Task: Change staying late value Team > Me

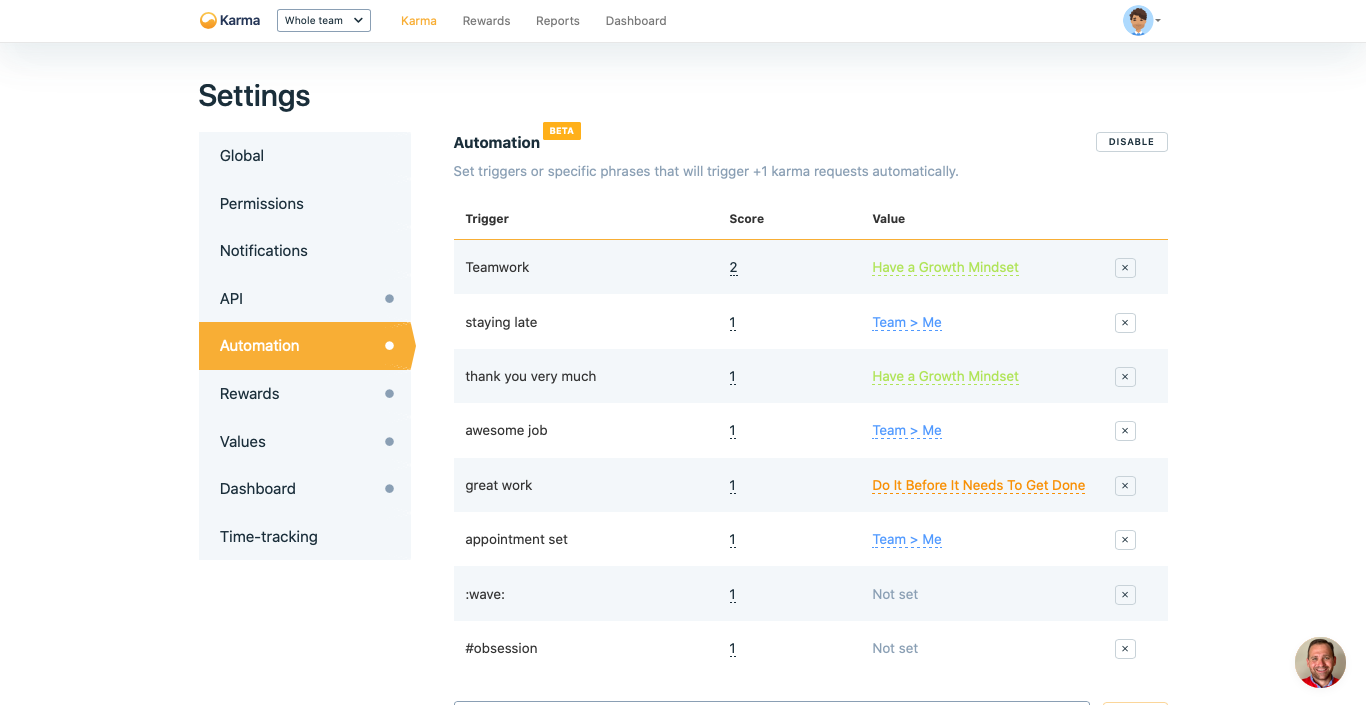Action: [x=907, y=323]
